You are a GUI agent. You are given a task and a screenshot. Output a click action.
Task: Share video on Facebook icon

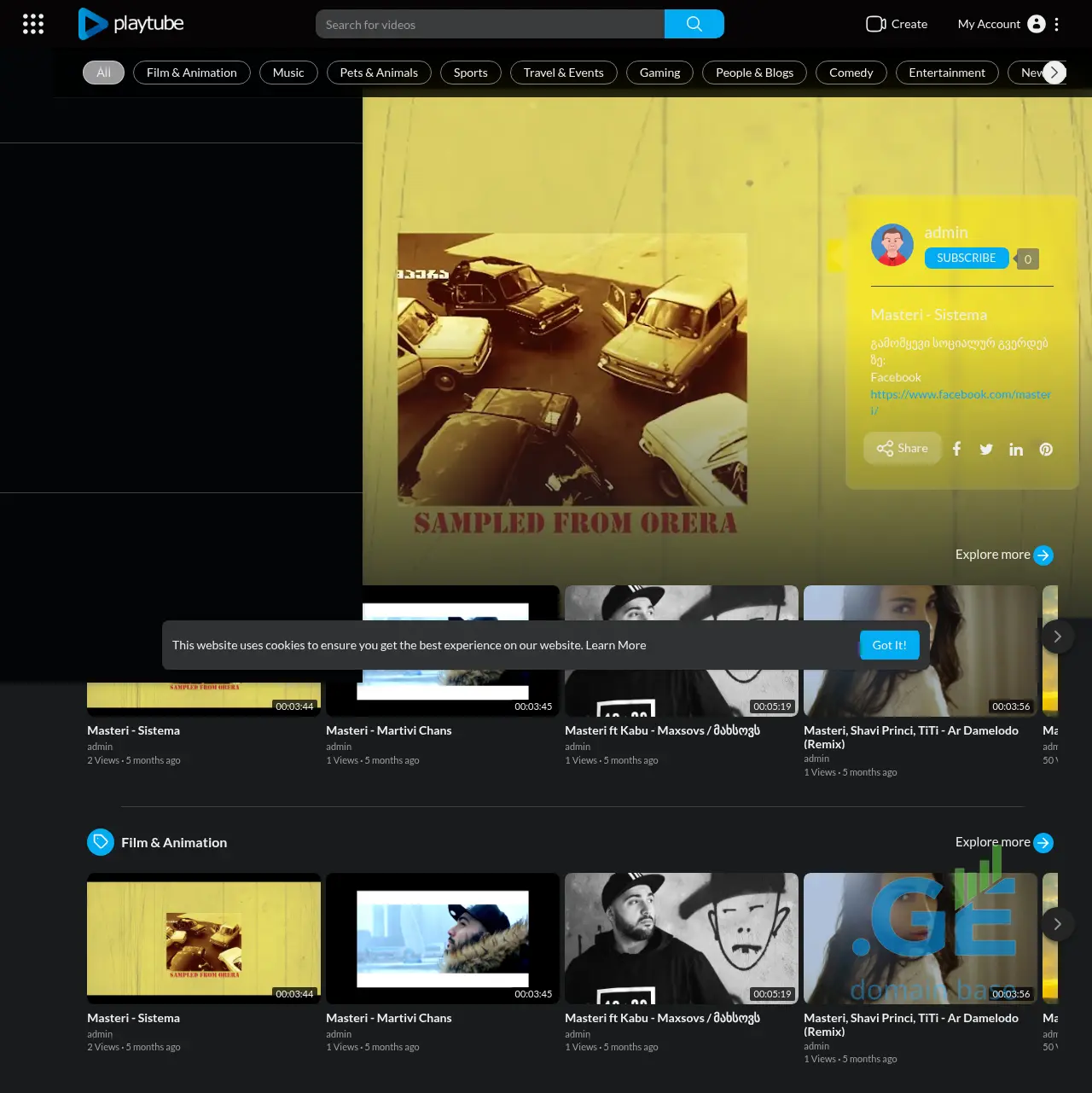coord(956,449)
